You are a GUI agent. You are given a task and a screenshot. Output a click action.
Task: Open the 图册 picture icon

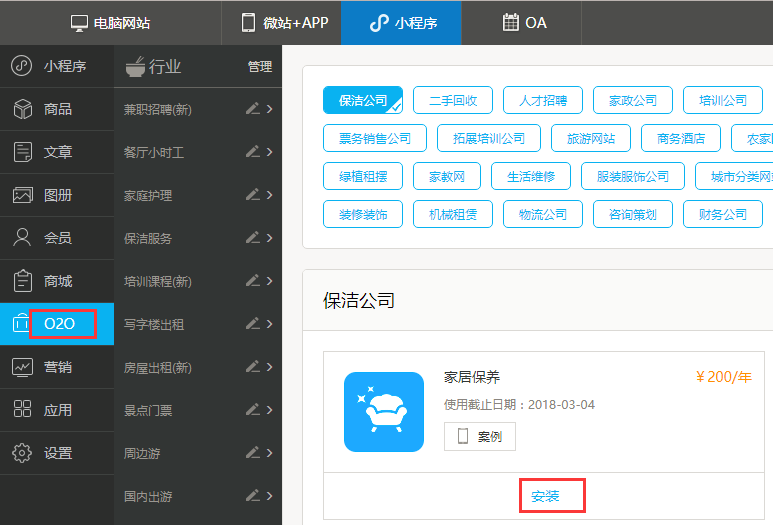22,195
